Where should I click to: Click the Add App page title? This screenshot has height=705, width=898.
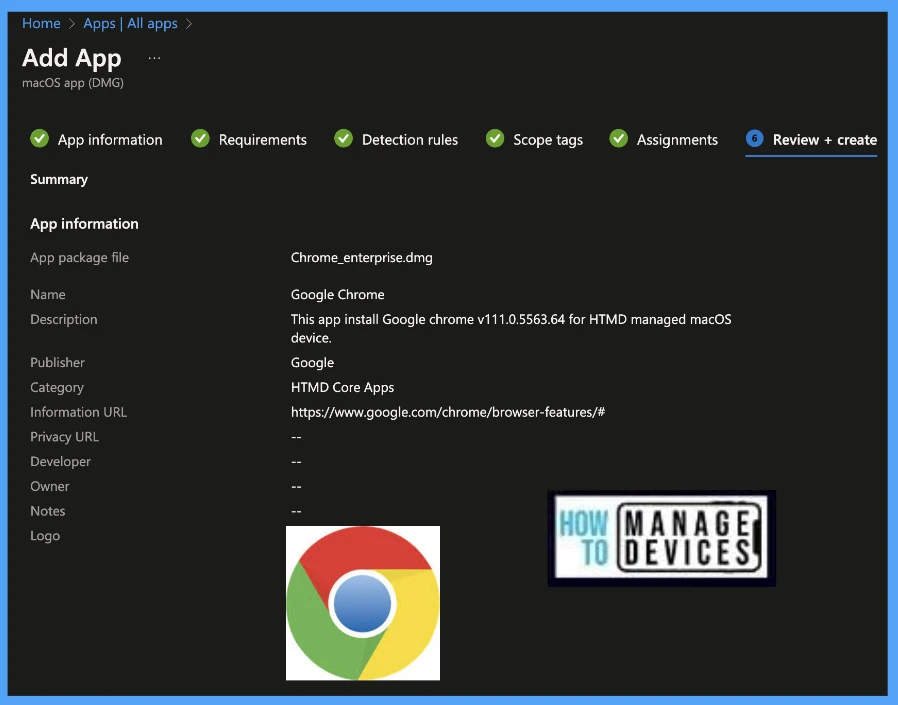pyautogui.click(x=72, y=58)
